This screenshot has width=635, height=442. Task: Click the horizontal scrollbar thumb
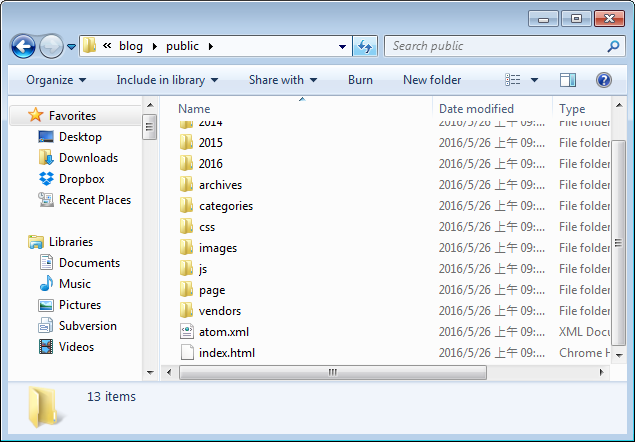[332, 372]
